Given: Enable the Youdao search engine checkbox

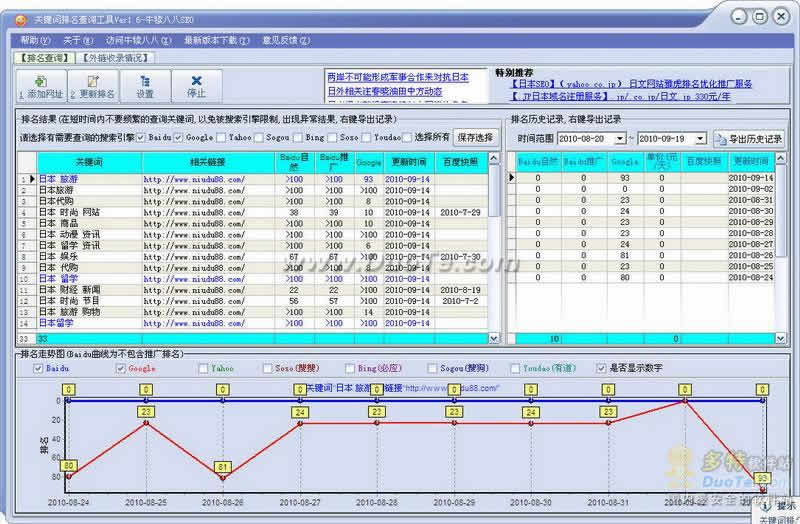Looking at the screenshot, I should click(x=366, y=138).
